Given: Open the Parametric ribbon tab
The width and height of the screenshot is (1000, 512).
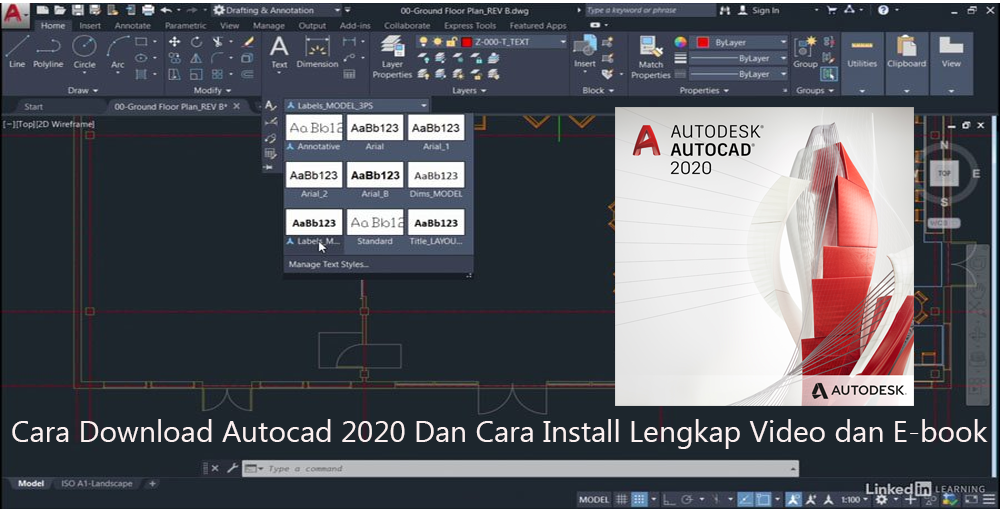Looking at the screenshot, I should pos(186,26).
